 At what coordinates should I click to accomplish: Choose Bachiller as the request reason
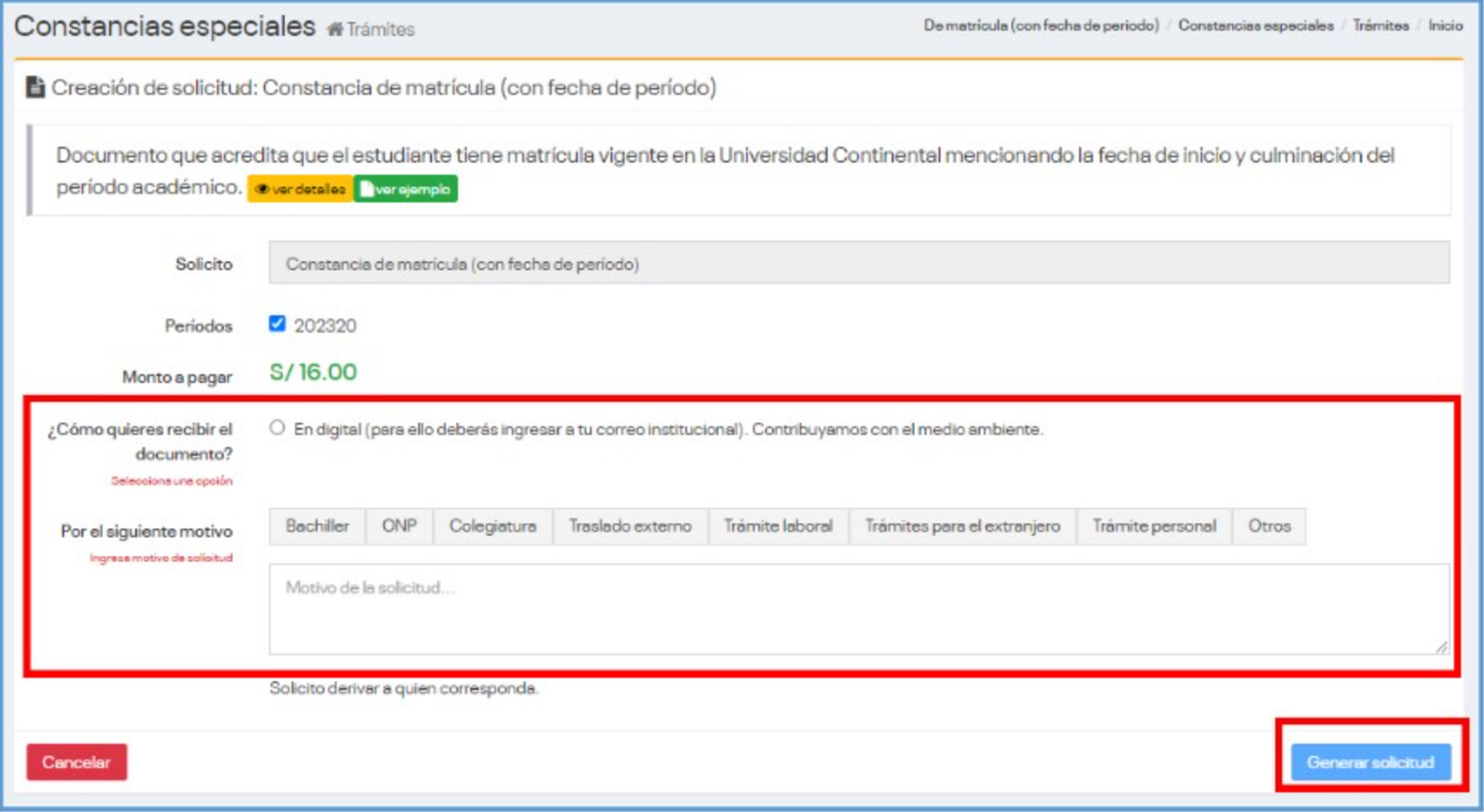[317, 526]
